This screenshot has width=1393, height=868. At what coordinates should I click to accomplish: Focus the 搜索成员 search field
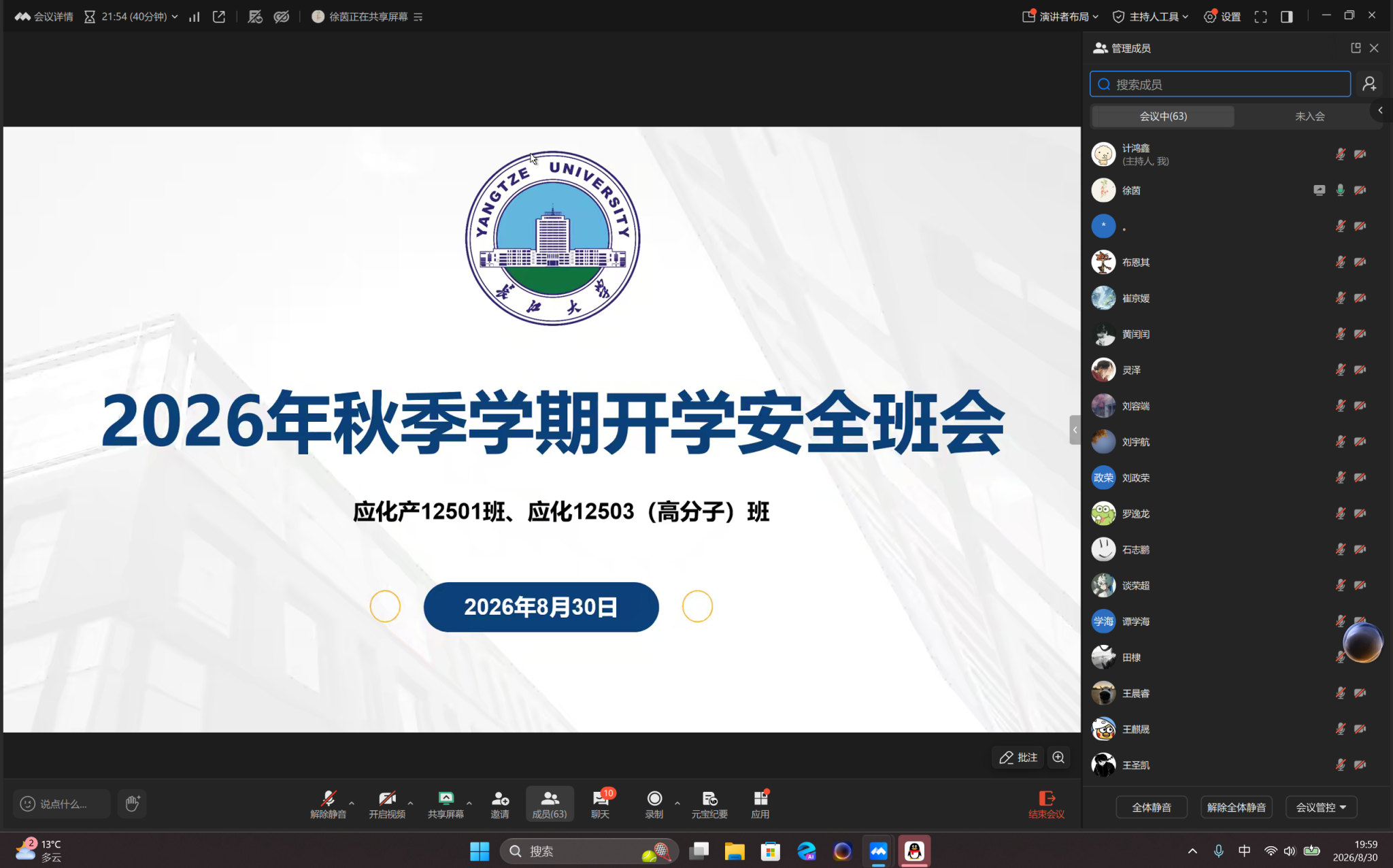pos(1220,84)
